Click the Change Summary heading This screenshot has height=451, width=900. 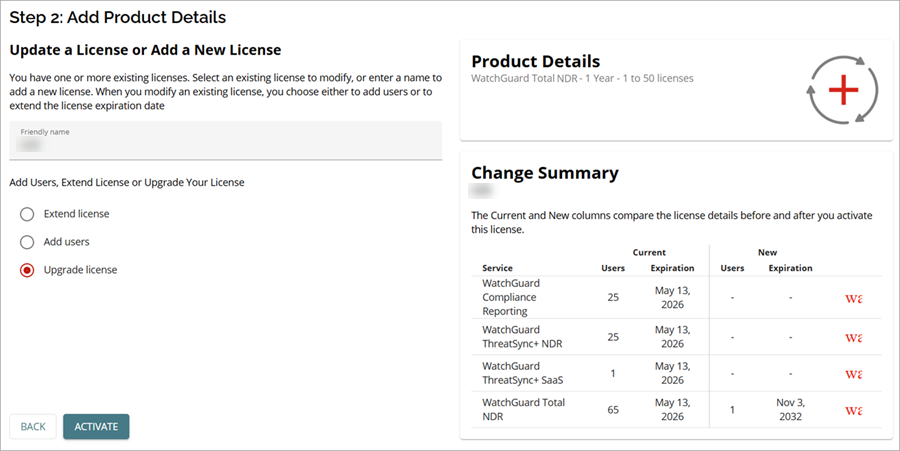(545, 173)
